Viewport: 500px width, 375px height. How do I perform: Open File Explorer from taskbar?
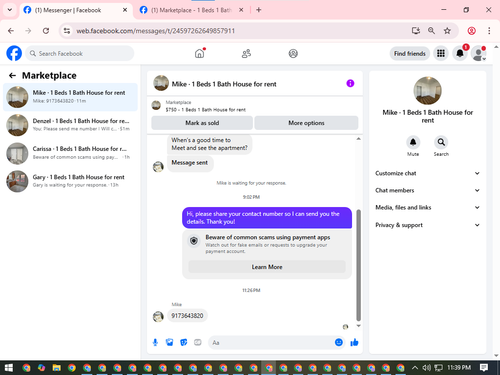(57, 368)
